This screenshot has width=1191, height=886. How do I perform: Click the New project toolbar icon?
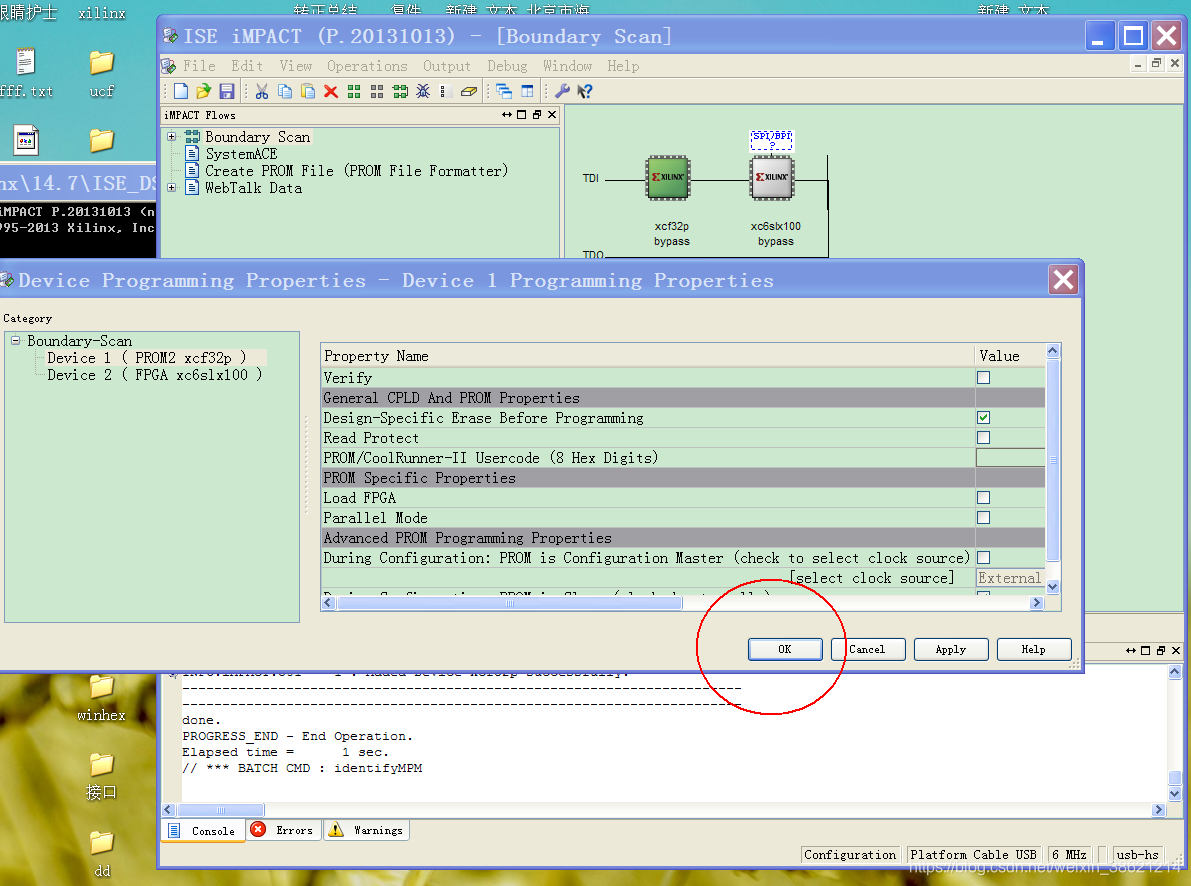181,91
